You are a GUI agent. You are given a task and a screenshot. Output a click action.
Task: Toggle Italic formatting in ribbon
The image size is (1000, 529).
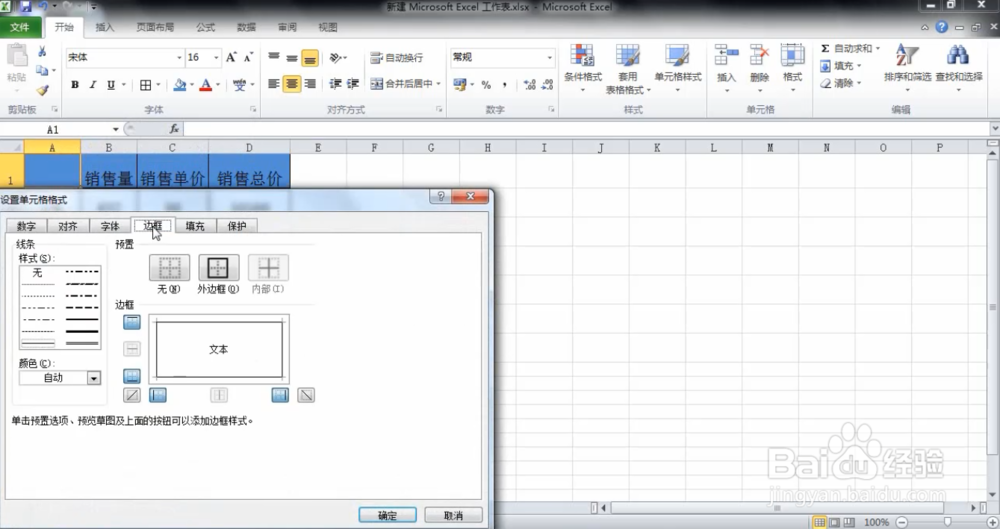point(92,85)
